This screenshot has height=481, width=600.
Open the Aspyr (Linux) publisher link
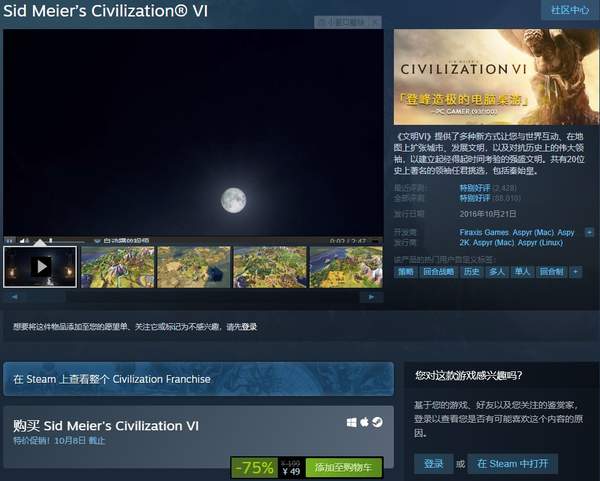point(540,243)
